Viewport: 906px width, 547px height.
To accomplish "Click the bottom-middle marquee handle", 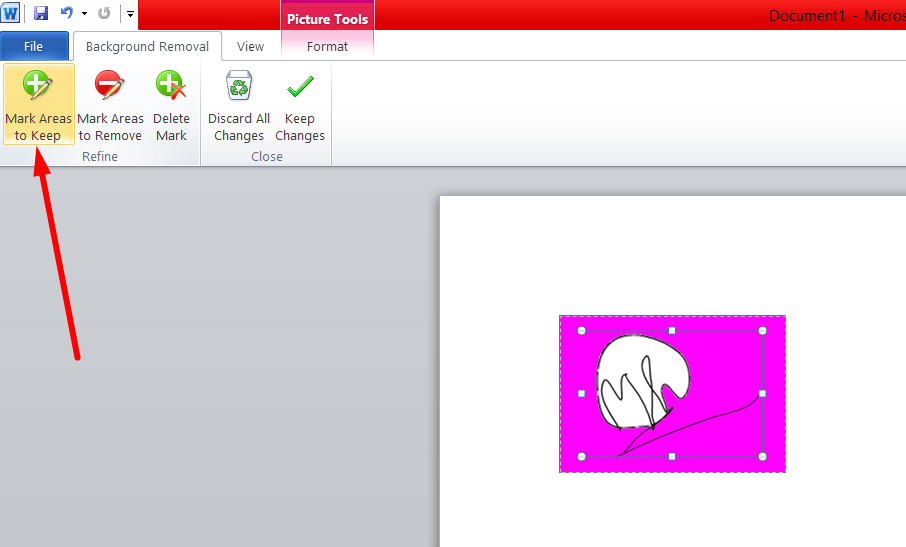I will [x=672, y=456].
